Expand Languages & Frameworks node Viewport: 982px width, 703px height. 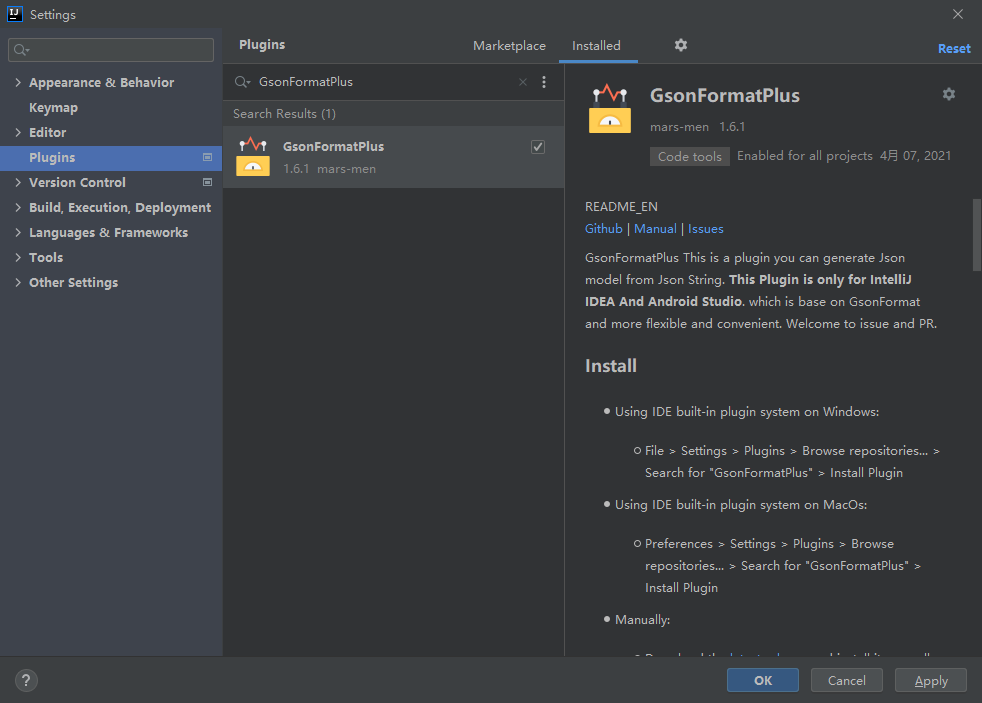18,232
